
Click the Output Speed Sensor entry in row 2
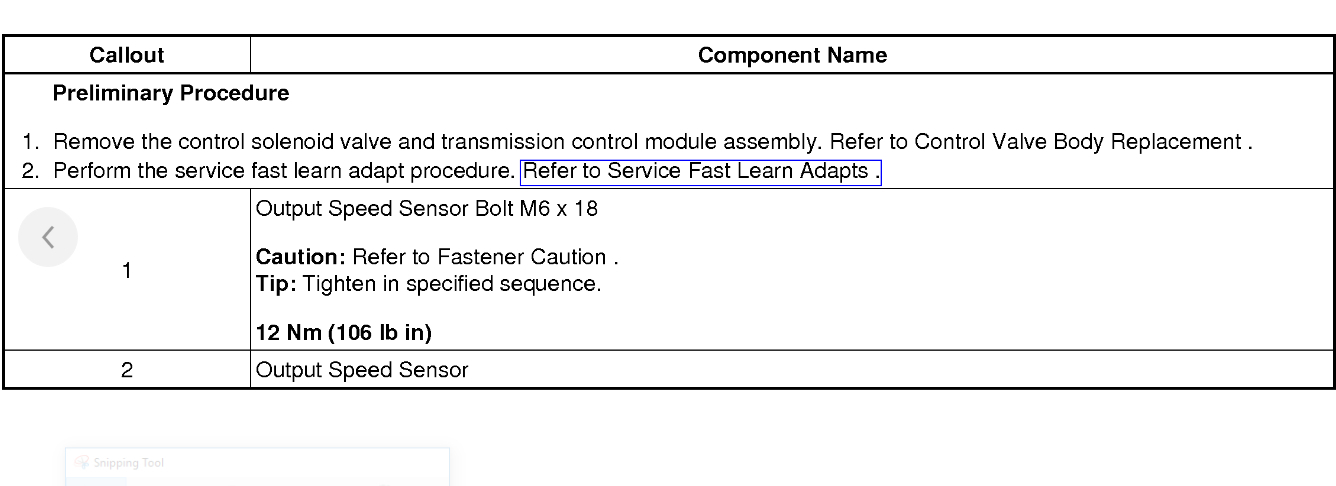362,370
